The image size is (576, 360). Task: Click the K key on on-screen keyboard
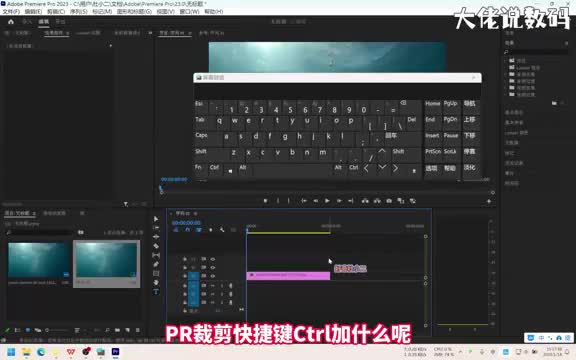(x=328, y=136)
